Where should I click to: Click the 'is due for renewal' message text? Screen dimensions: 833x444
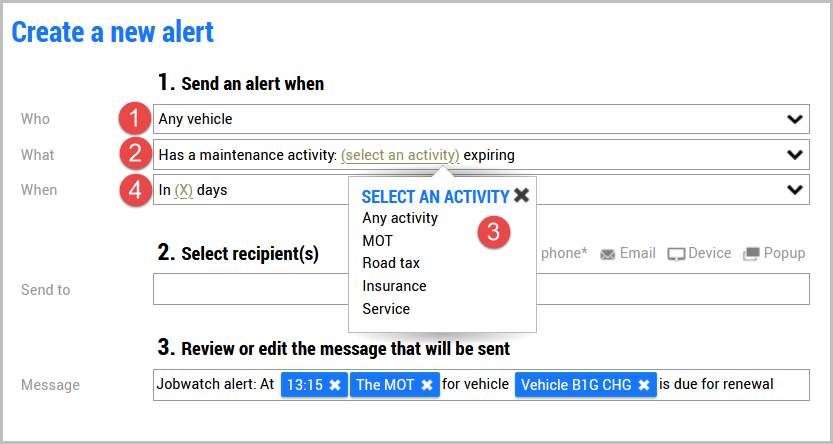point(716,384)
